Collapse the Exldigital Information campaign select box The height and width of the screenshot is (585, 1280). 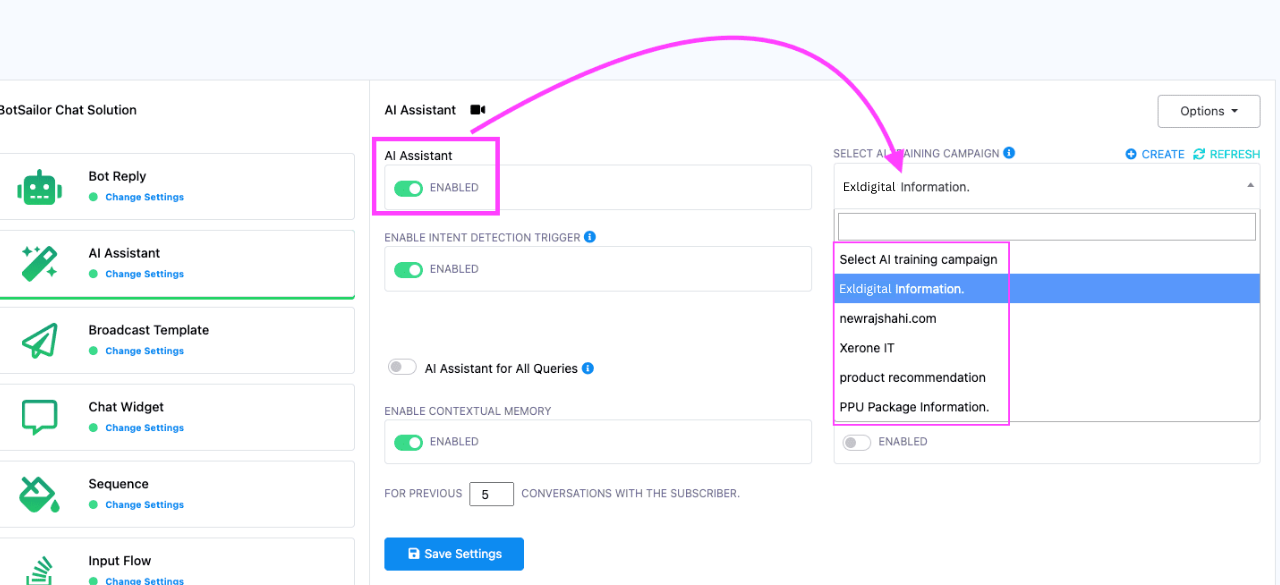coord(1047,186)
